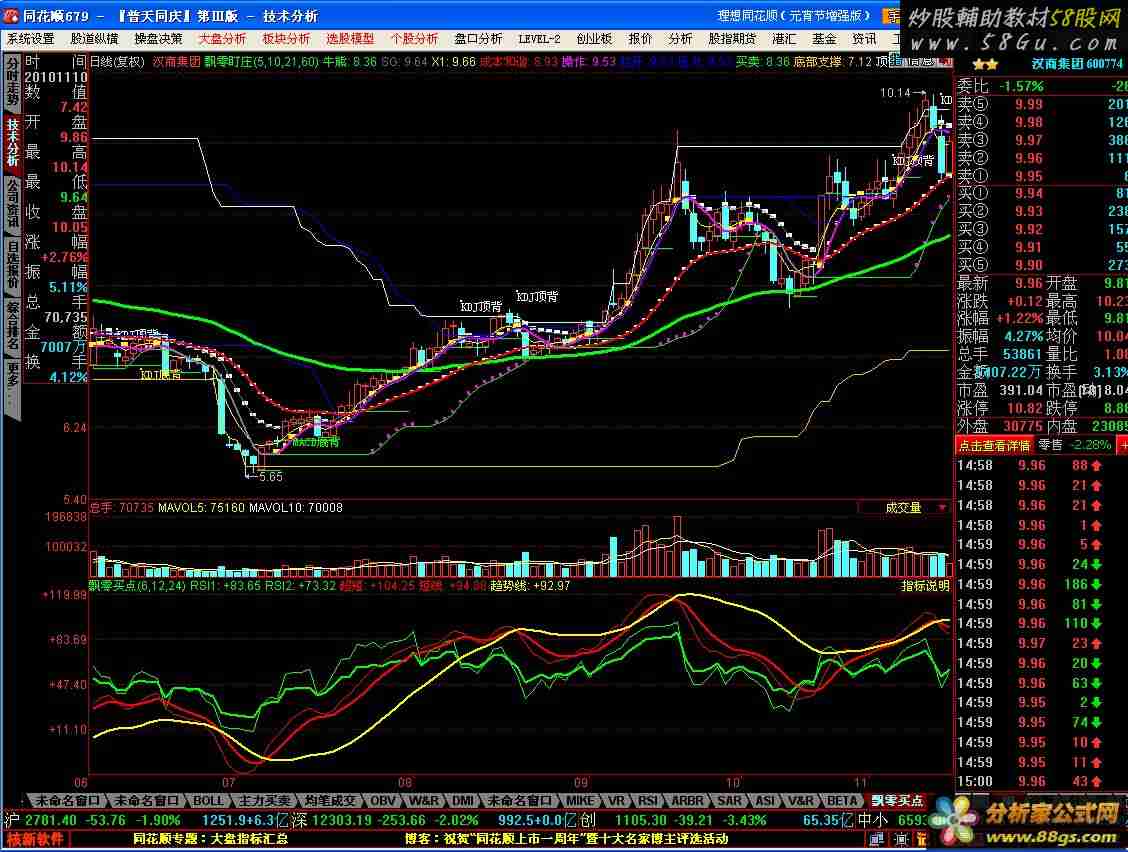1128x852 pixels.
Task: Click the MACD底背 chart label
Action: click(315, 441)
